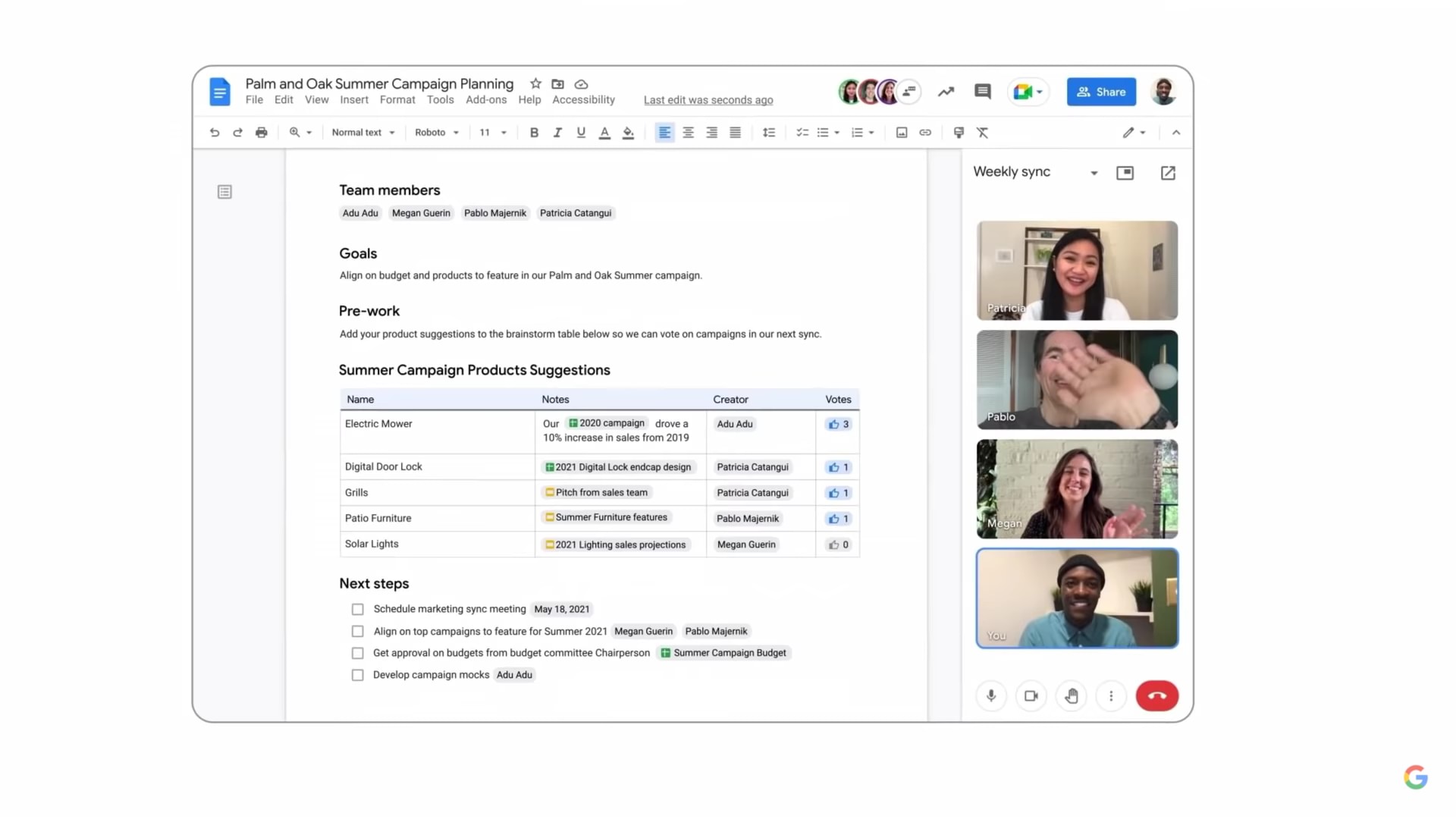Expand the font size dropdown
1456x819 pixels.
pyautogui.click(x=504, y=131)
